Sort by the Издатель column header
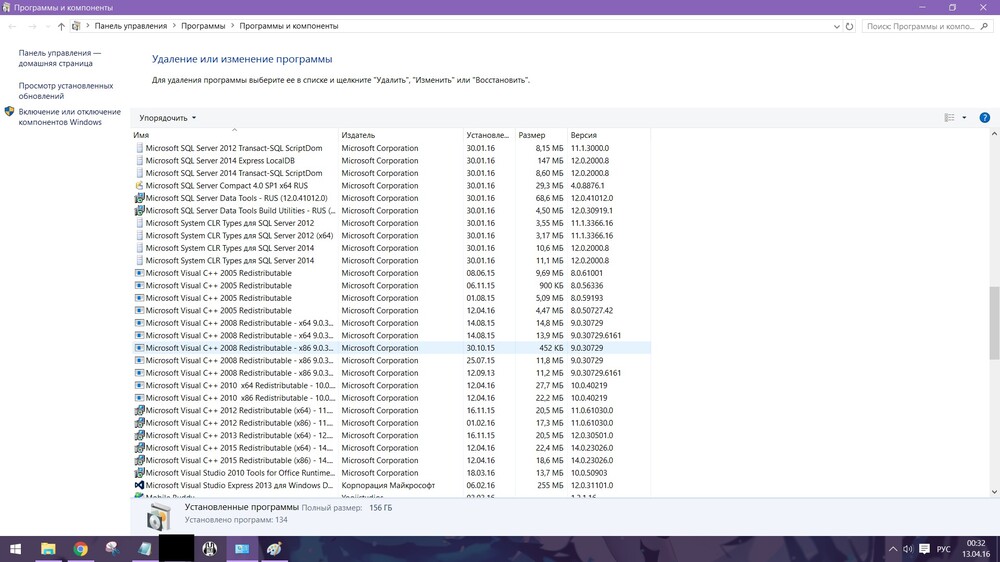The height and width of the screenshot is (562, 1000). click(401, 135)
